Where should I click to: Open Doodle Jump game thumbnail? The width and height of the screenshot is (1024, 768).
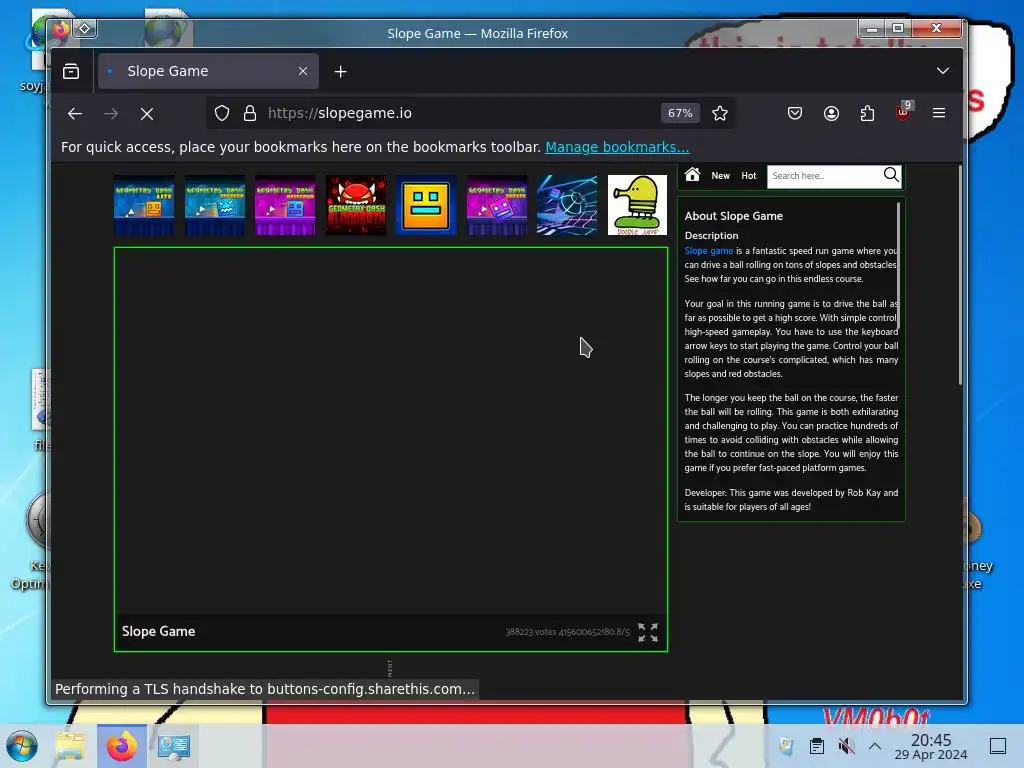click(637, 205)
